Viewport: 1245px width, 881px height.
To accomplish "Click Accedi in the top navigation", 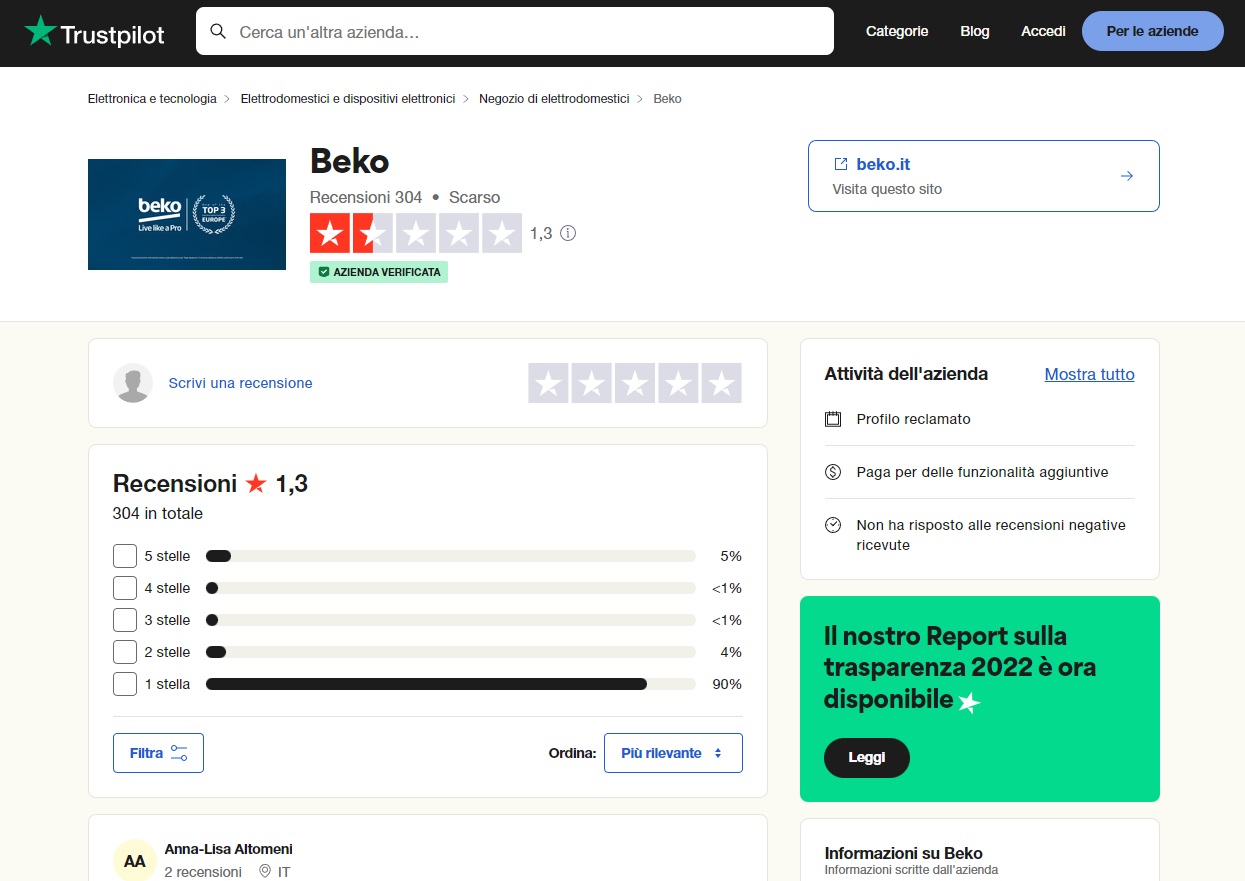I will click(1043, 31).
